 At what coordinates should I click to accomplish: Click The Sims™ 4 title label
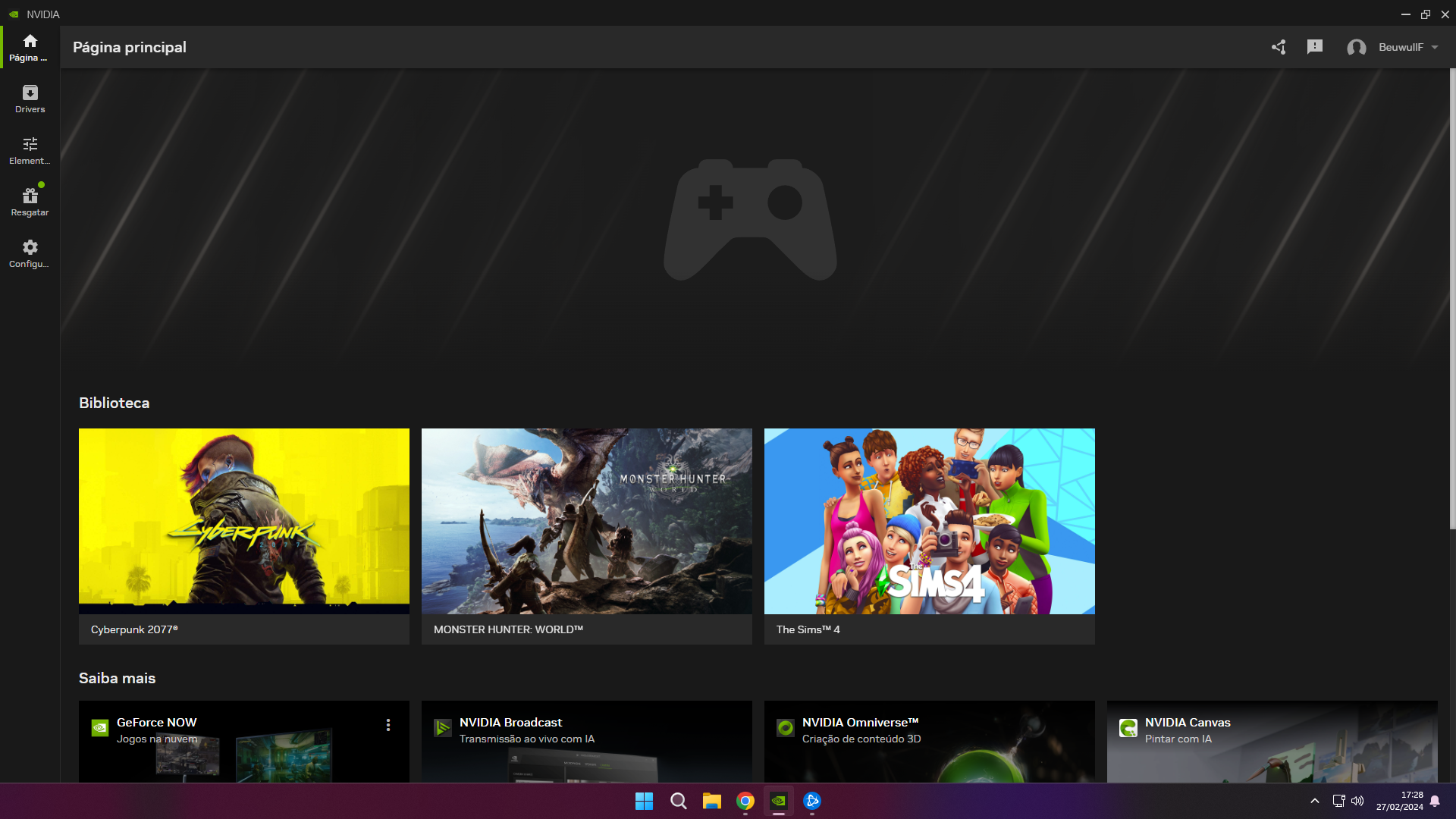click(x=808, y=629)
